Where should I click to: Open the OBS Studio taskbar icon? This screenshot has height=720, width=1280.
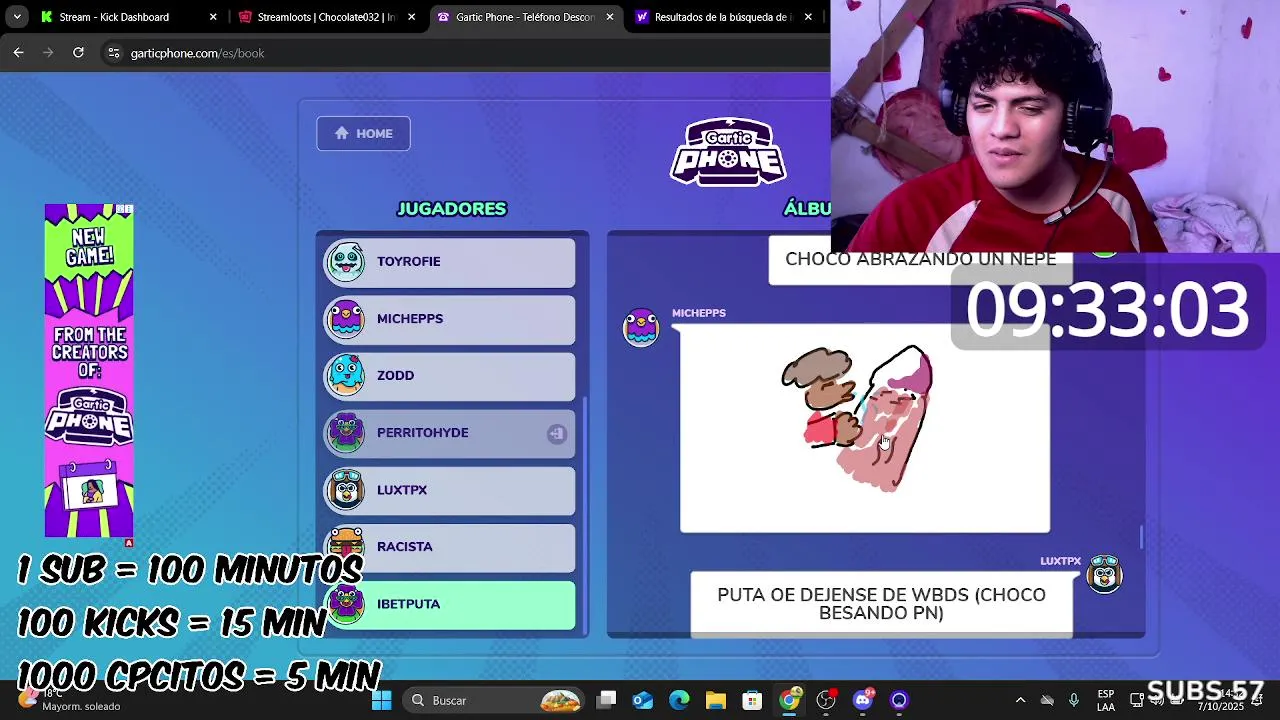coord(826,700)
